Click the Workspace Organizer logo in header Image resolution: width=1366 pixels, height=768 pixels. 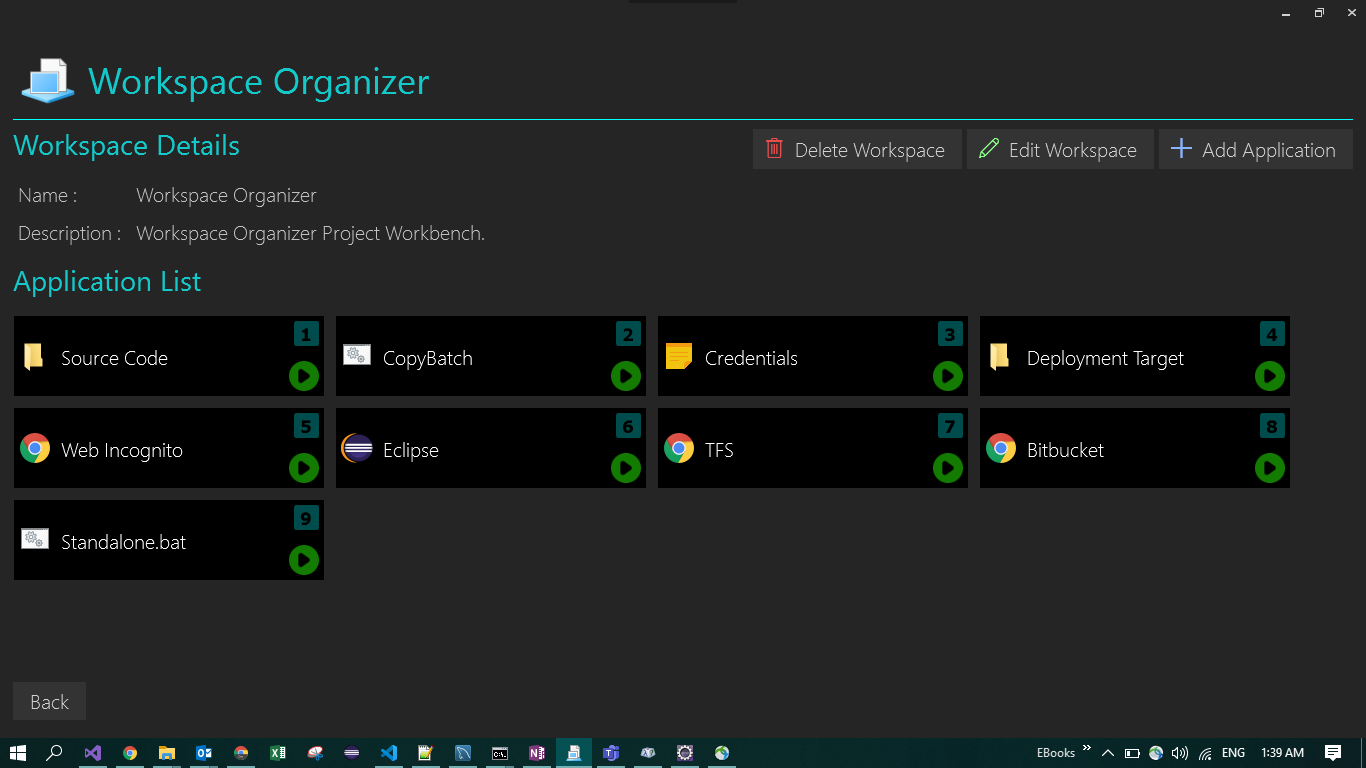[x=48, y=80]
